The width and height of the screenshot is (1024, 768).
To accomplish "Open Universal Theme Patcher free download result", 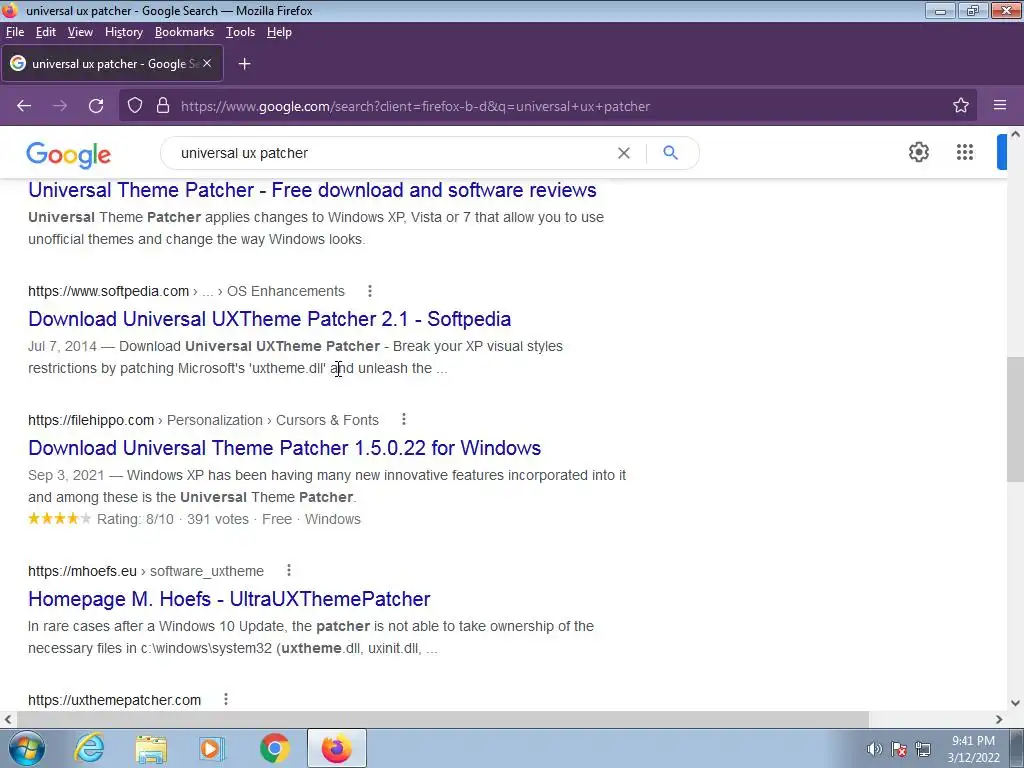I will point(312,190).
